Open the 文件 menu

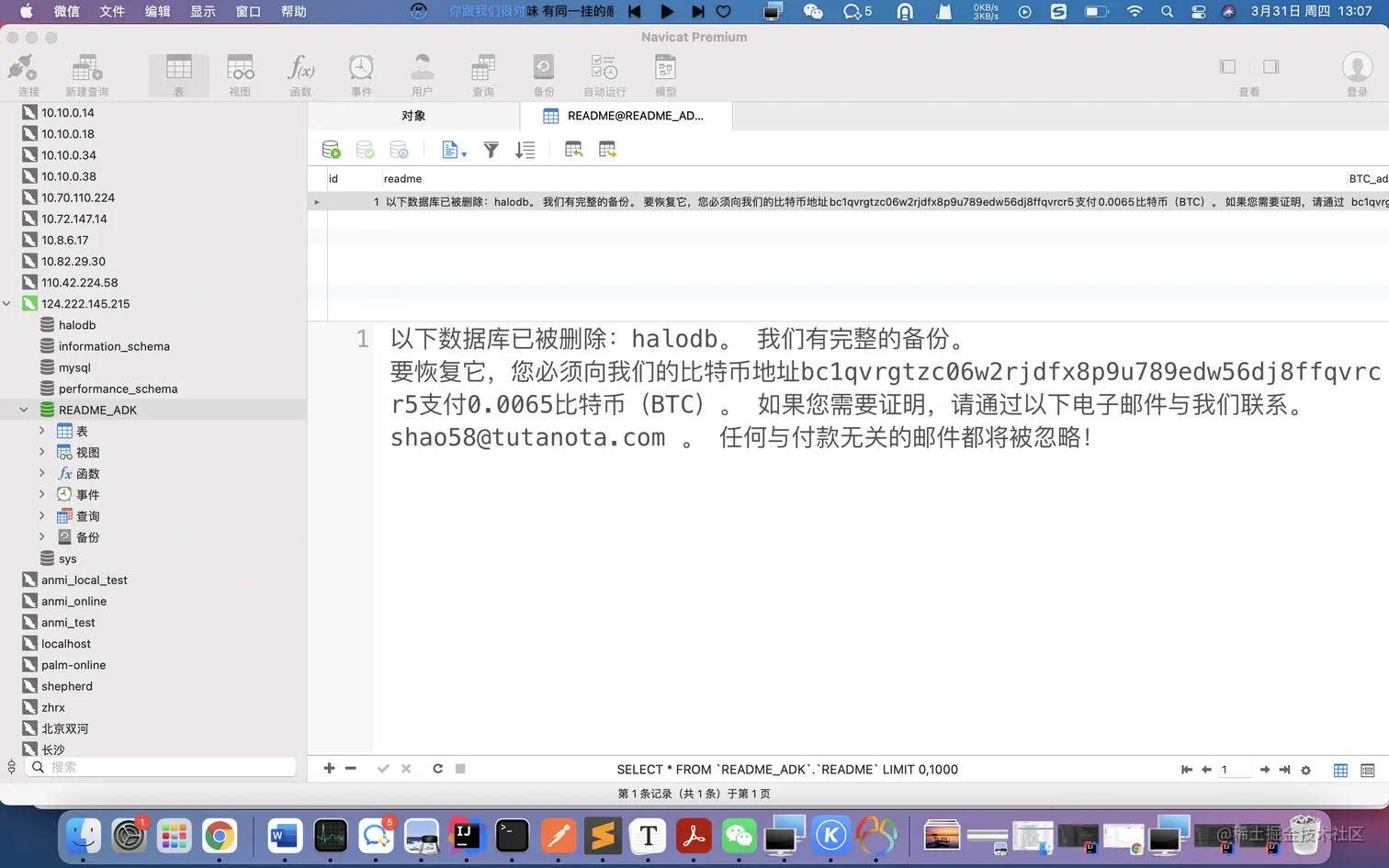(112, 11)
